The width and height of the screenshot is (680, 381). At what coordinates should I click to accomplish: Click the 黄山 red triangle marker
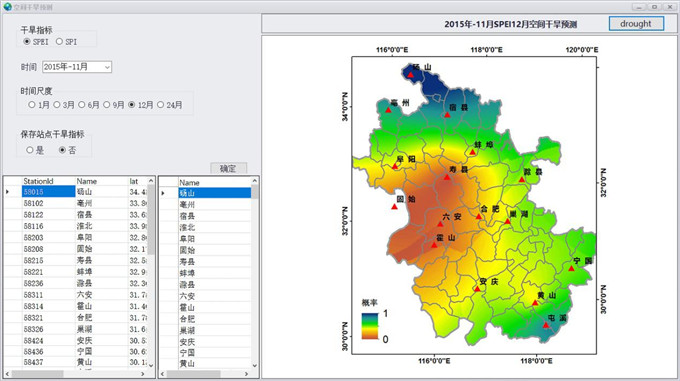tap(535, 303)
